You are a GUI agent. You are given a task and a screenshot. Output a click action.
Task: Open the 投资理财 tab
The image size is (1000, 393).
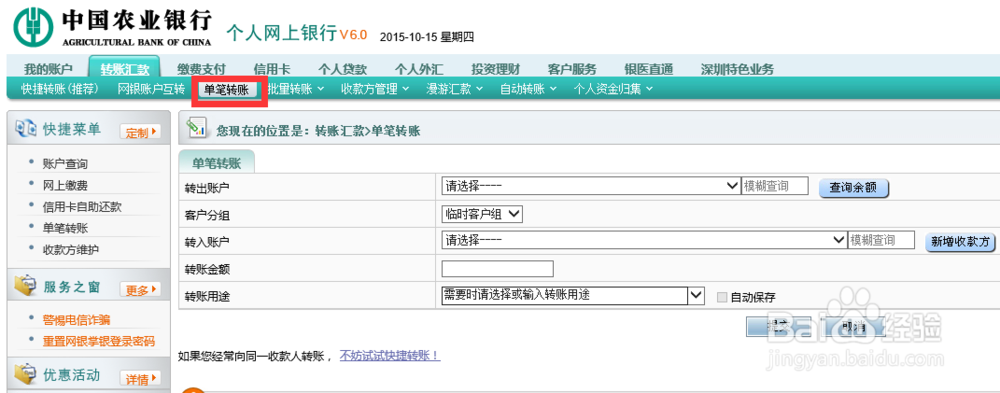(495, 69)
